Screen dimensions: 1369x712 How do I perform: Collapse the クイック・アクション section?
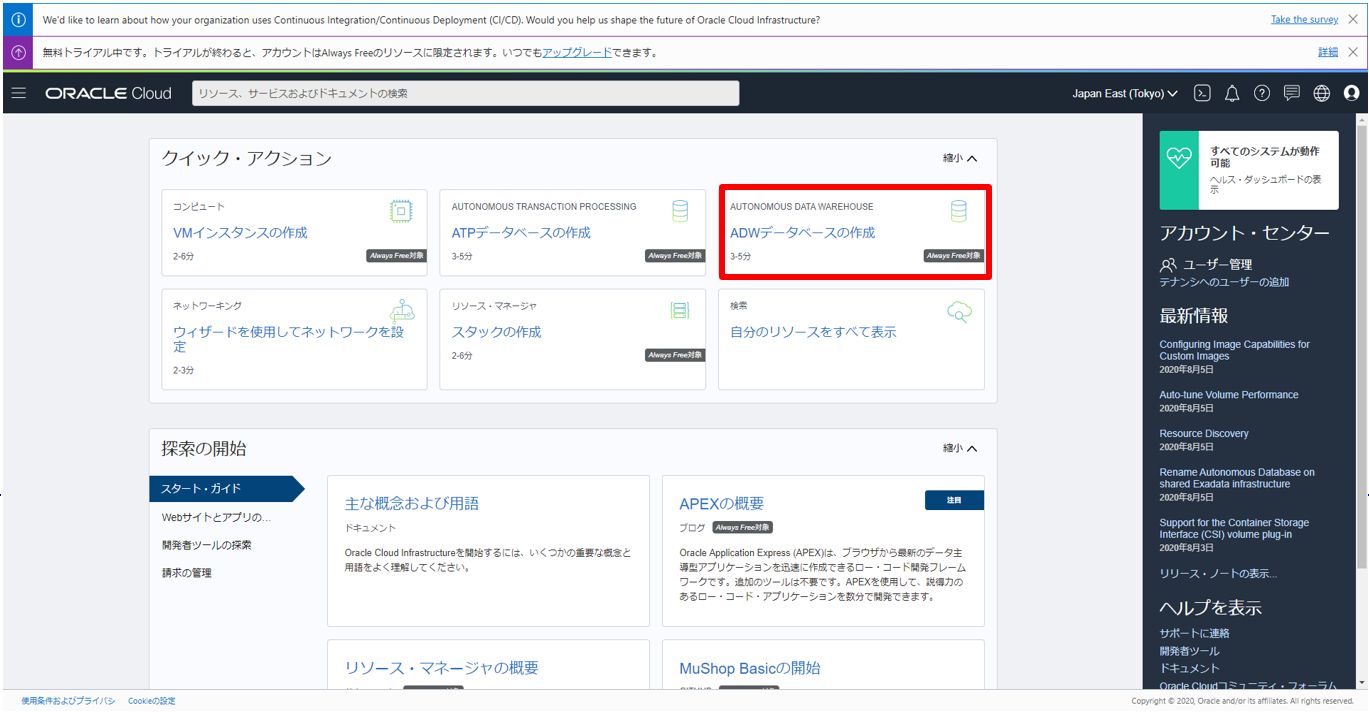point(959,158)
